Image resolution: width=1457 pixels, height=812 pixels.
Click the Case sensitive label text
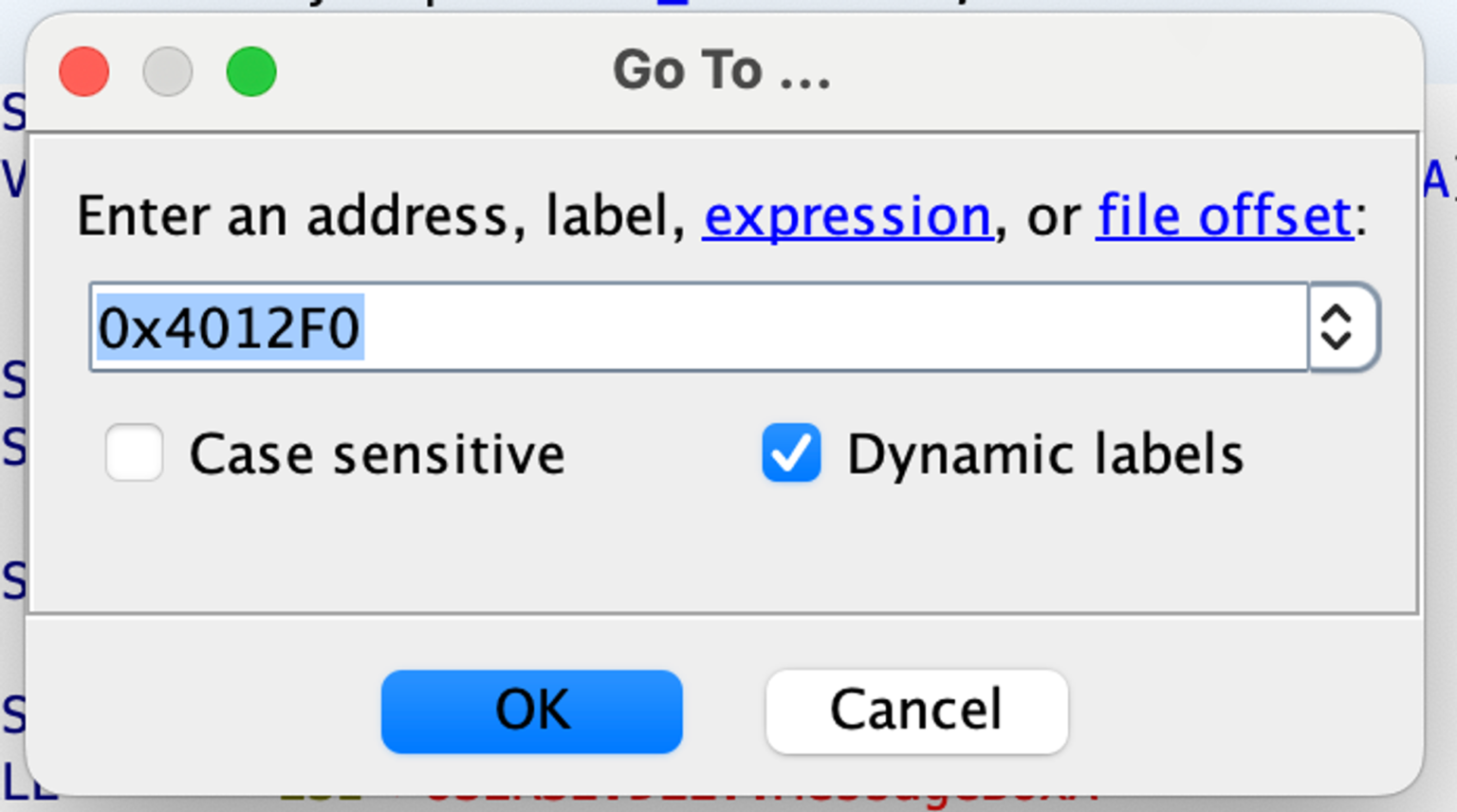coord(377,454)
